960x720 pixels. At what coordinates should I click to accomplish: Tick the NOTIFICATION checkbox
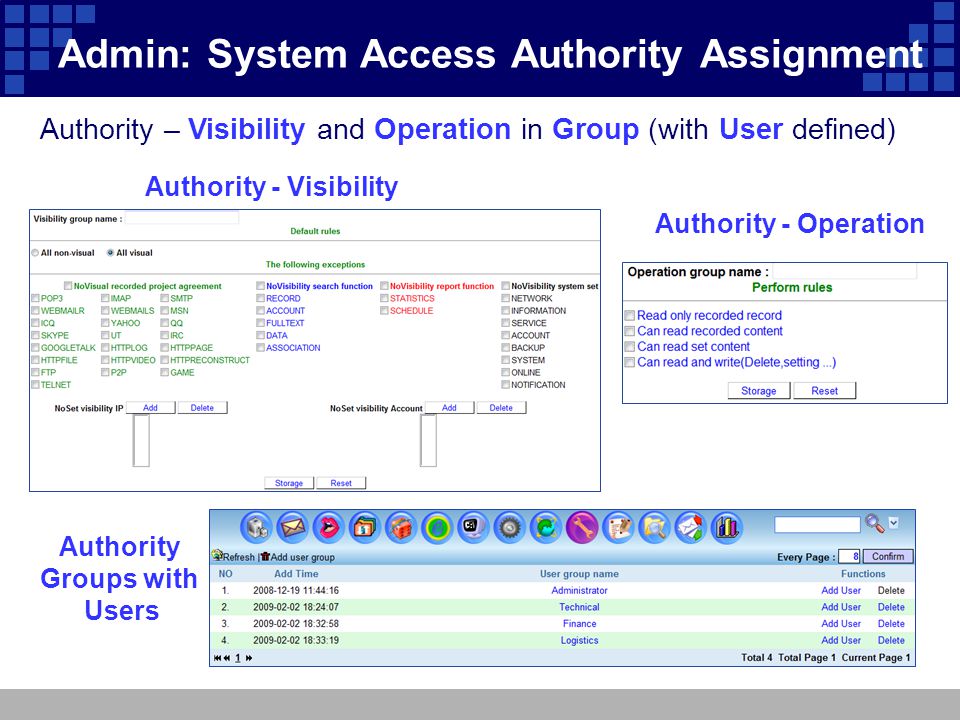coord(506,384)
